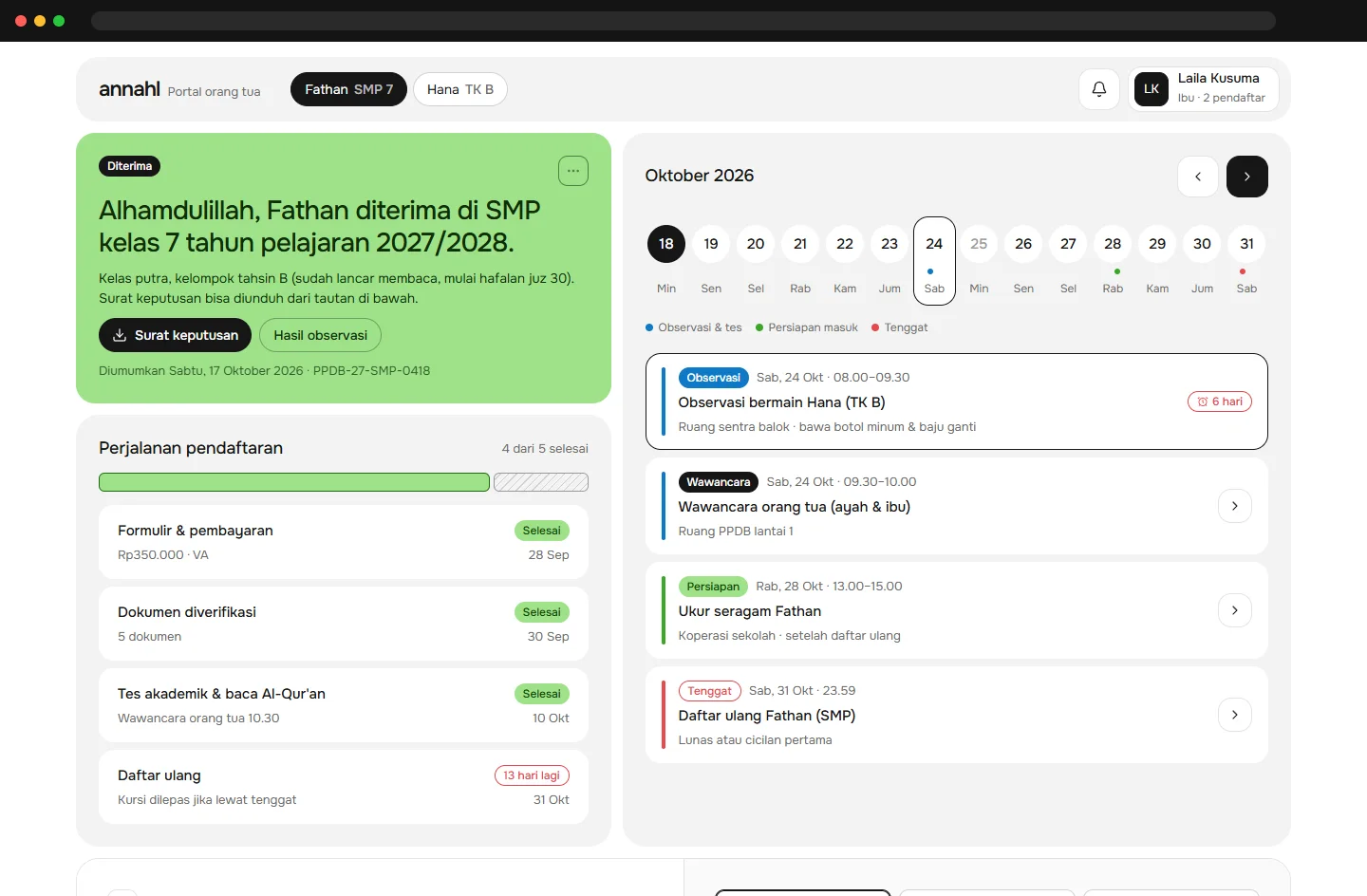
Task: Open the notifications bell
Action: tap(1099, 89)
